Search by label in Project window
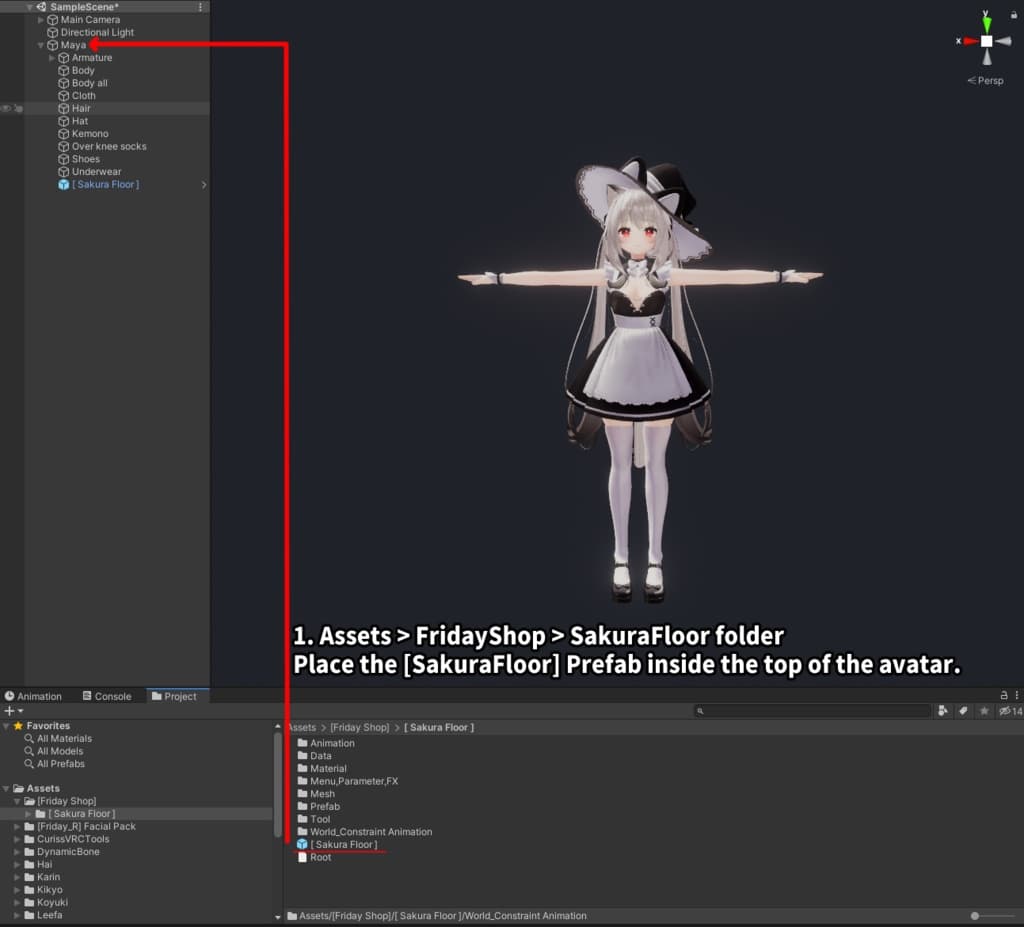The height and width of the screenshot is (927, 1024). (963, 711)
